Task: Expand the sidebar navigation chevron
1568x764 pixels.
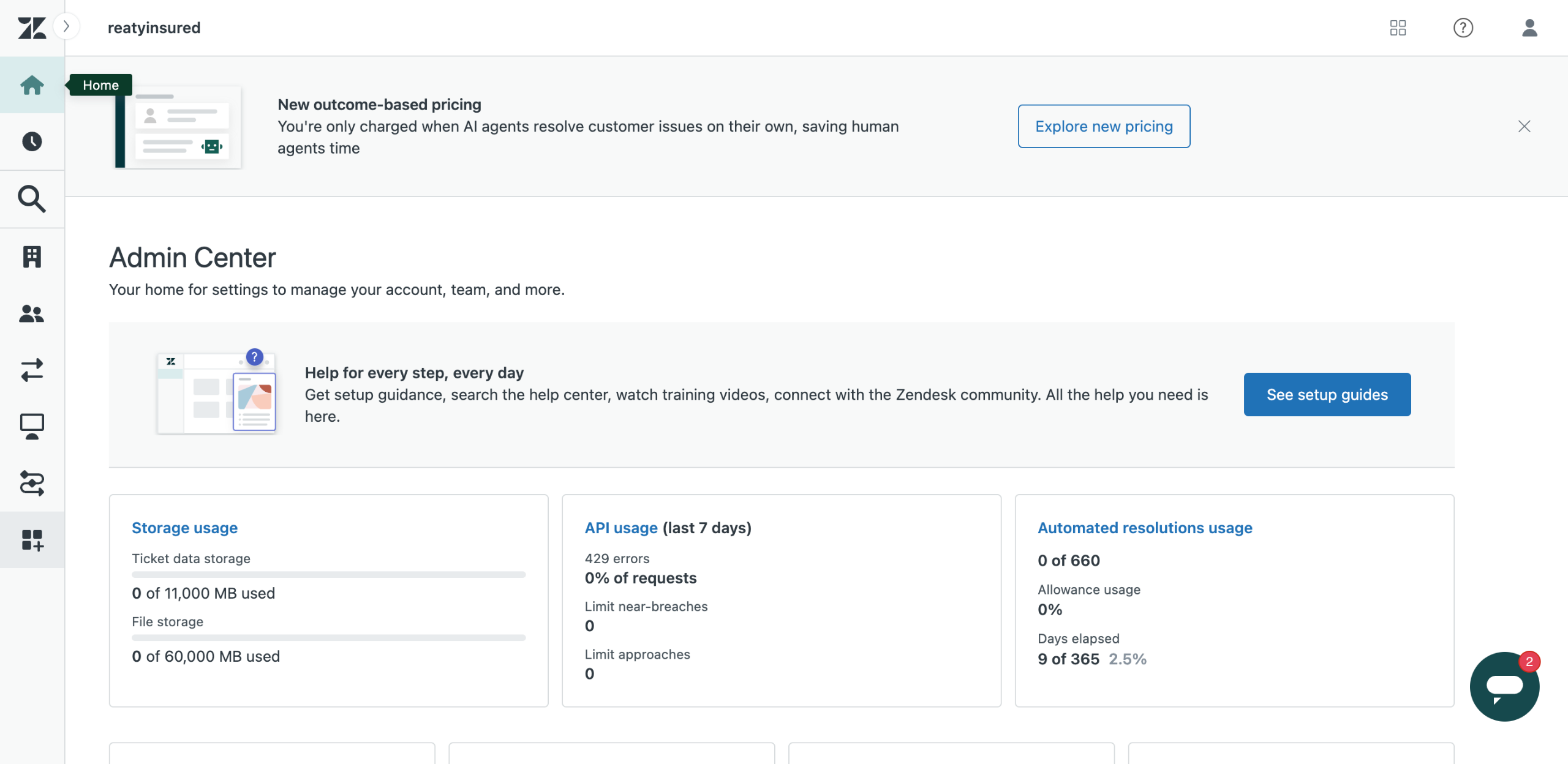Action: point(66,26)
